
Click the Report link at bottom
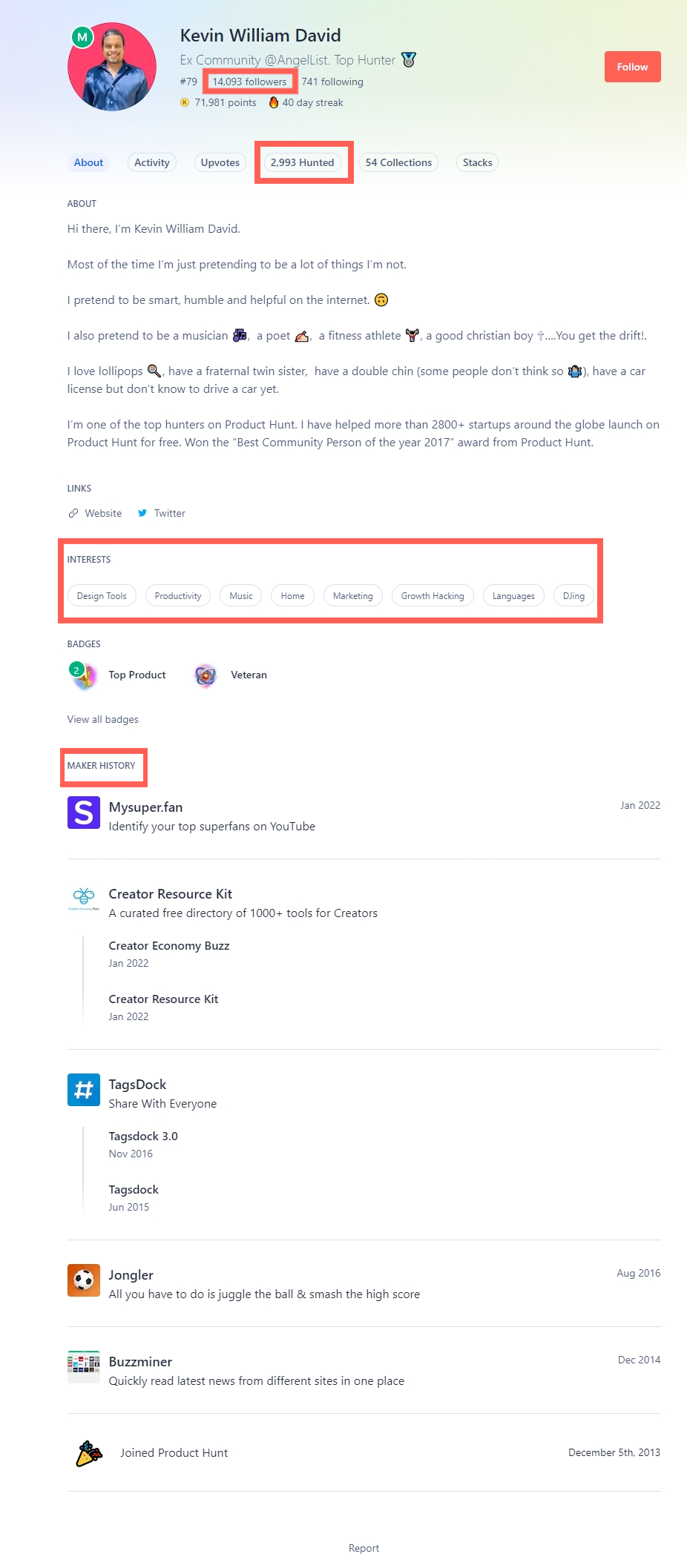pos(364,1548)
